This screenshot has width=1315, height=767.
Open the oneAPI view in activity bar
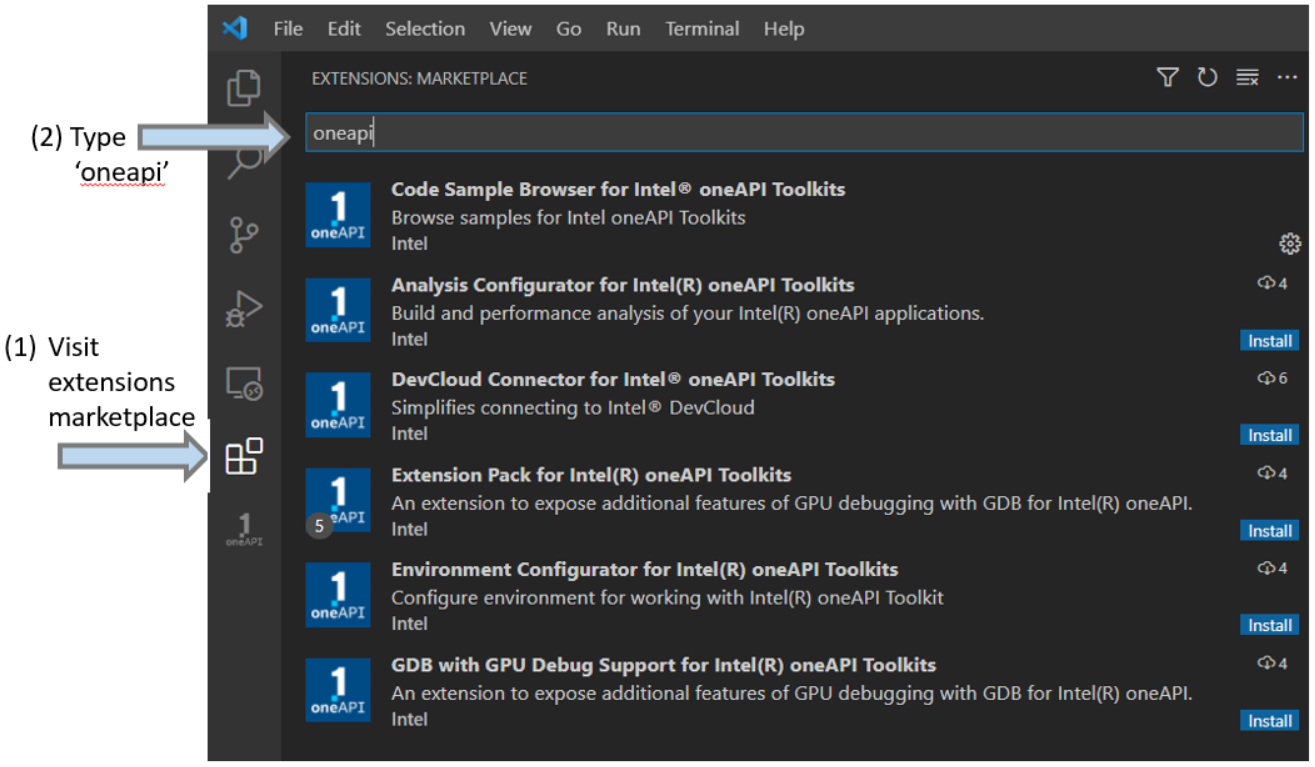(244, 530)
